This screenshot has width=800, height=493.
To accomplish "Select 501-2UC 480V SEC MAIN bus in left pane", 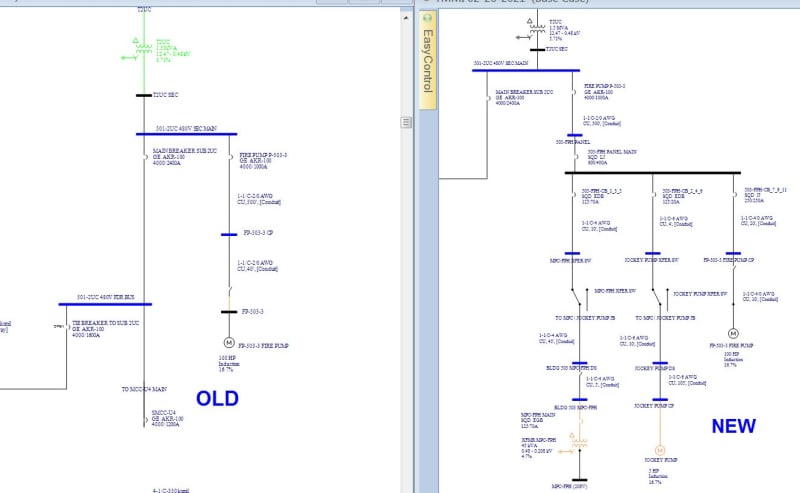I will pos(186,134).
